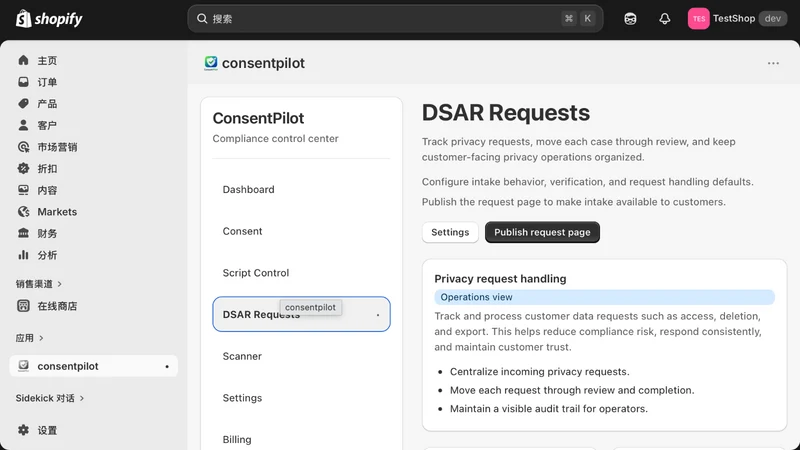Click the consentpilot app icon in sidebar
Image resolution: width=800 pixels, height=450 pixels.
tap(23, 366)
